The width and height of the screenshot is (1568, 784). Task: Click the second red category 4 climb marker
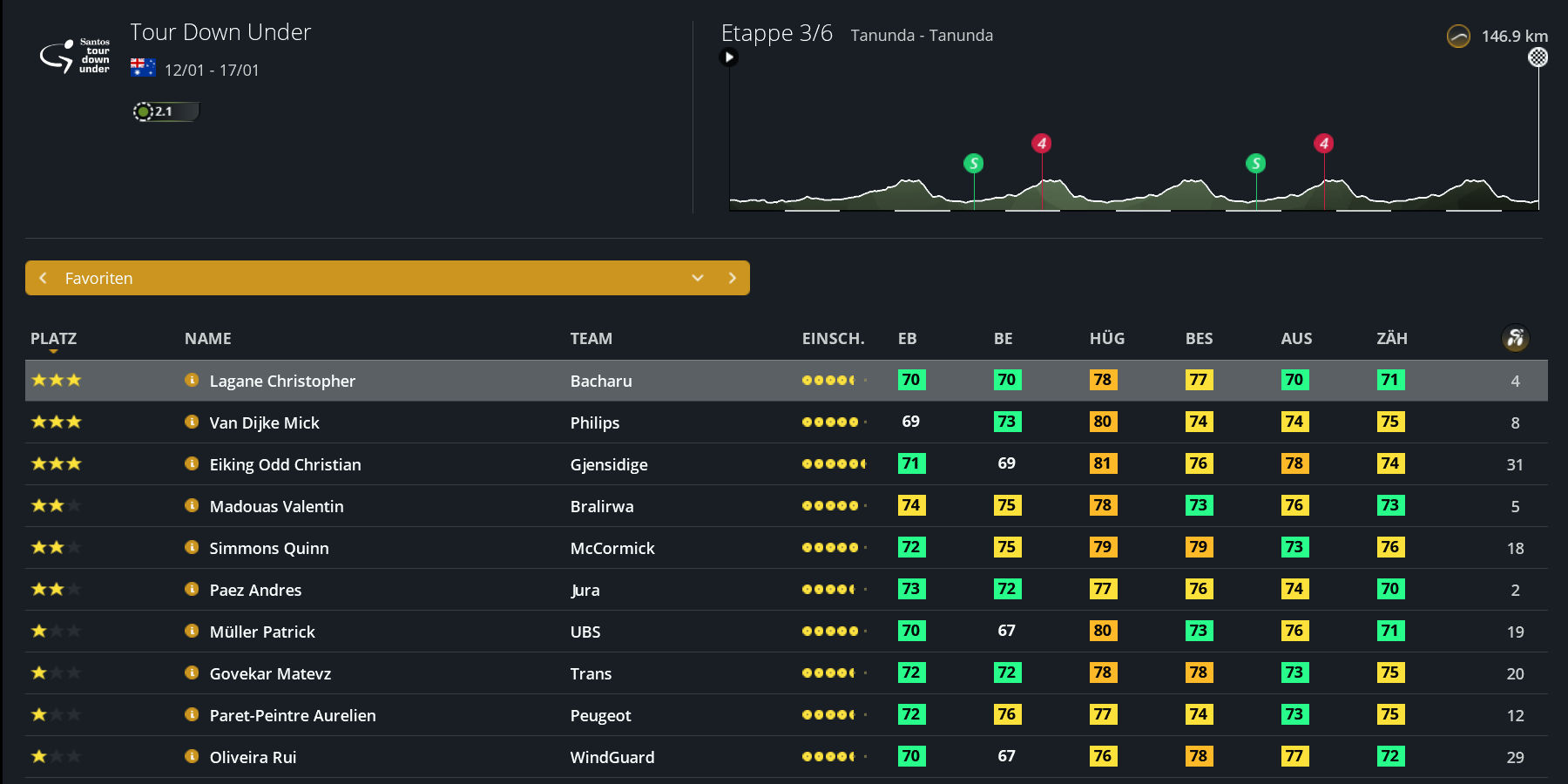[1324, 143]
